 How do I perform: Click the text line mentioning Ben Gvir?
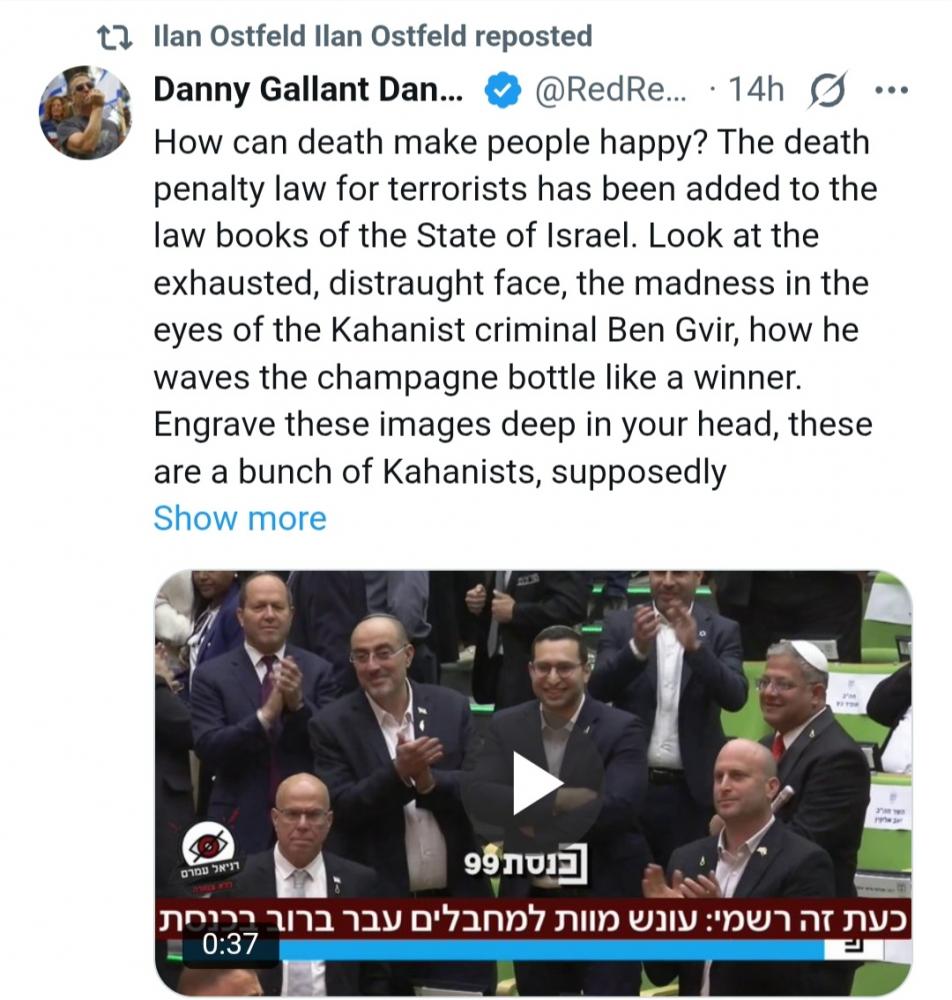point(505,331)
